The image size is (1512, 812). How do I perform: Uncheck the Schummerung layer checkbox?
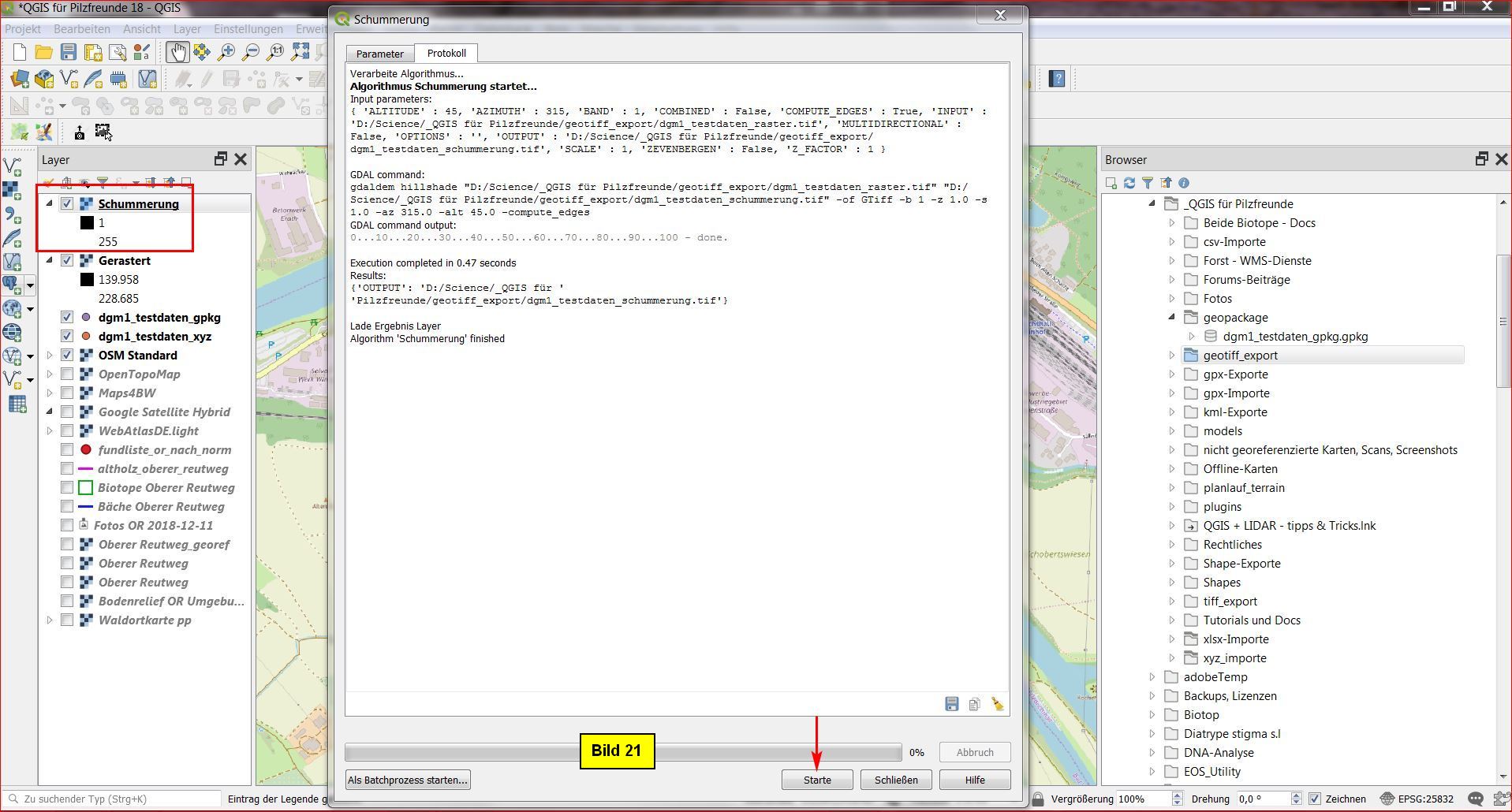67,204
